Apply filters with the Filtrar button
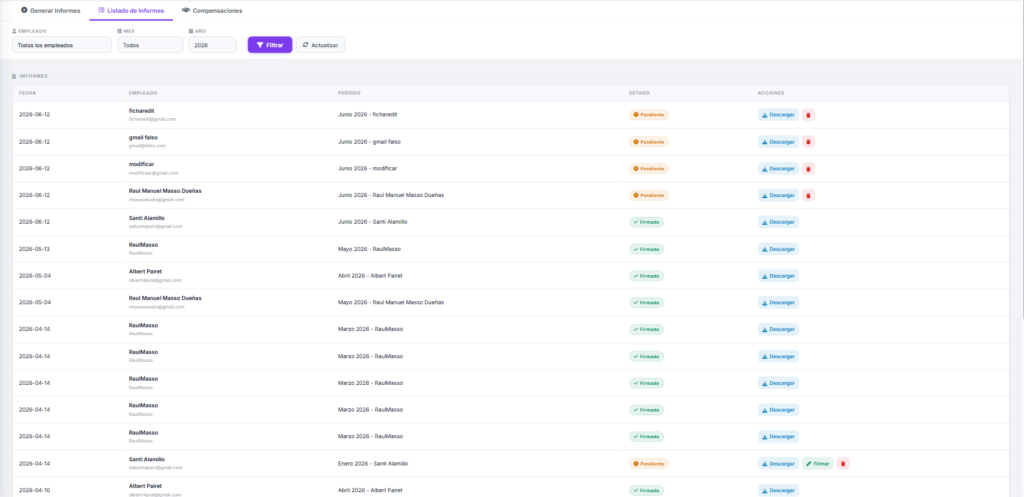 pyautogui.click(x=270, y=45)
